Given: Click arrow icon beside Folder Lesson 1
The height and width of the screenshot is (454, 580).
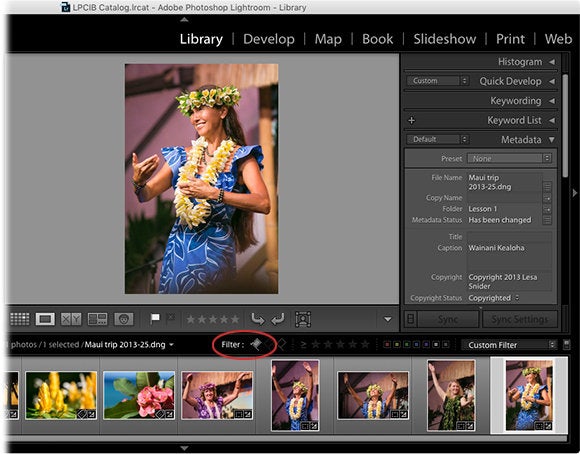Looking at the screenshot, I should [x=547, y=209].
